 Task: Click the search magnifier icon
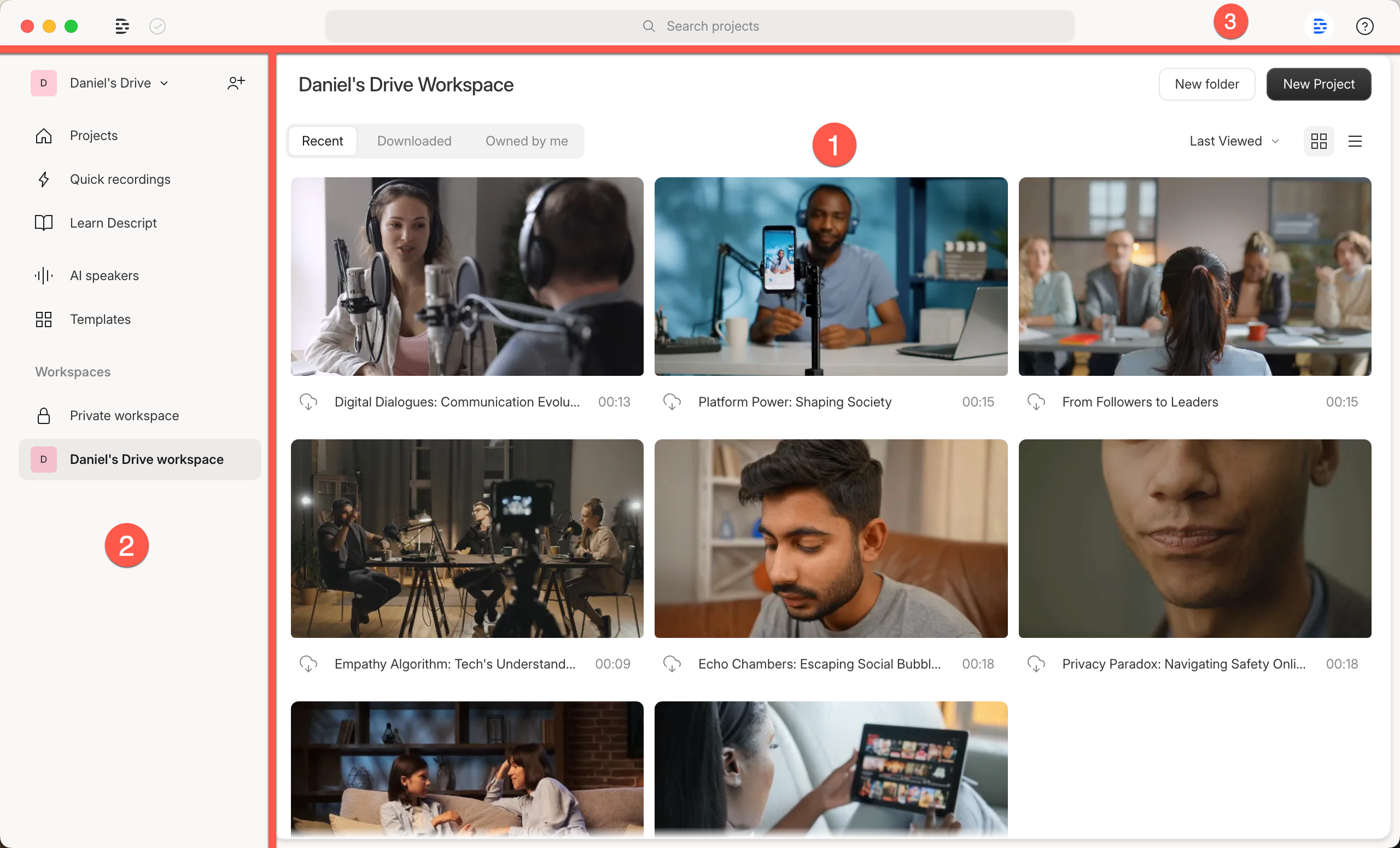(648, 26)
